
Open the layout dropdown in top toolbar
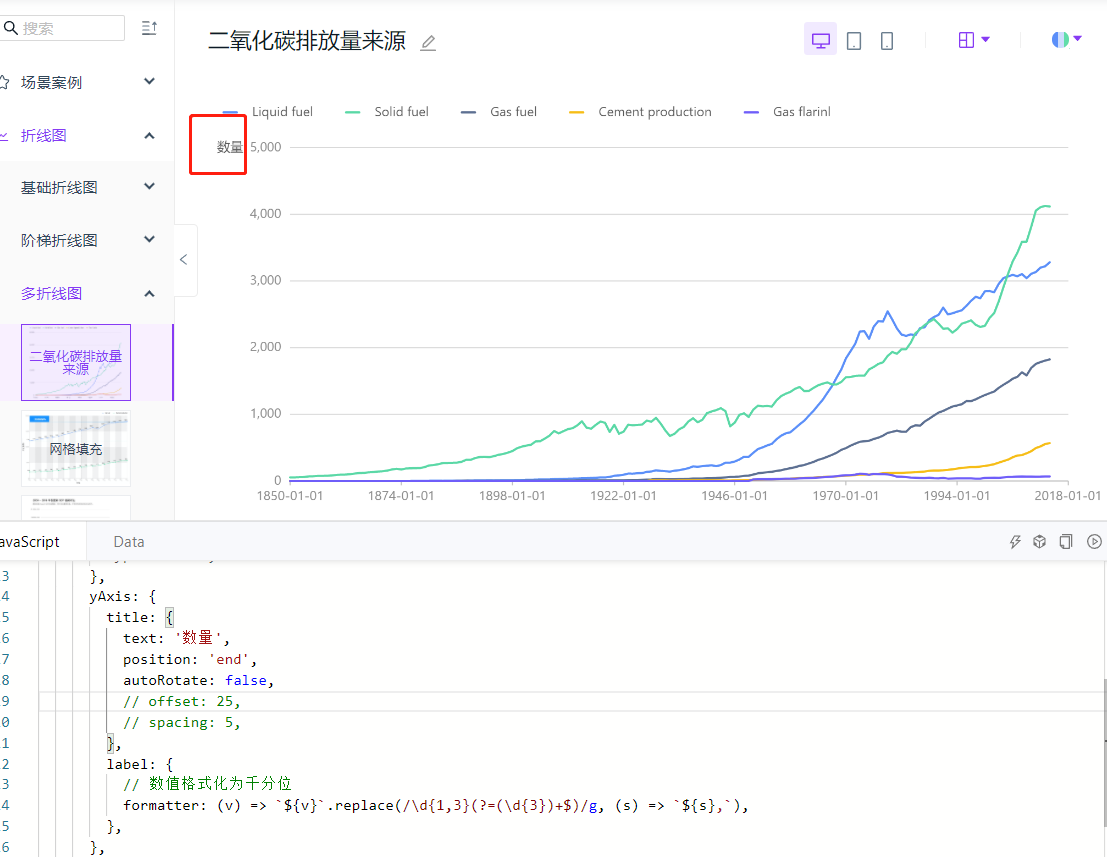tap(973, 40)
